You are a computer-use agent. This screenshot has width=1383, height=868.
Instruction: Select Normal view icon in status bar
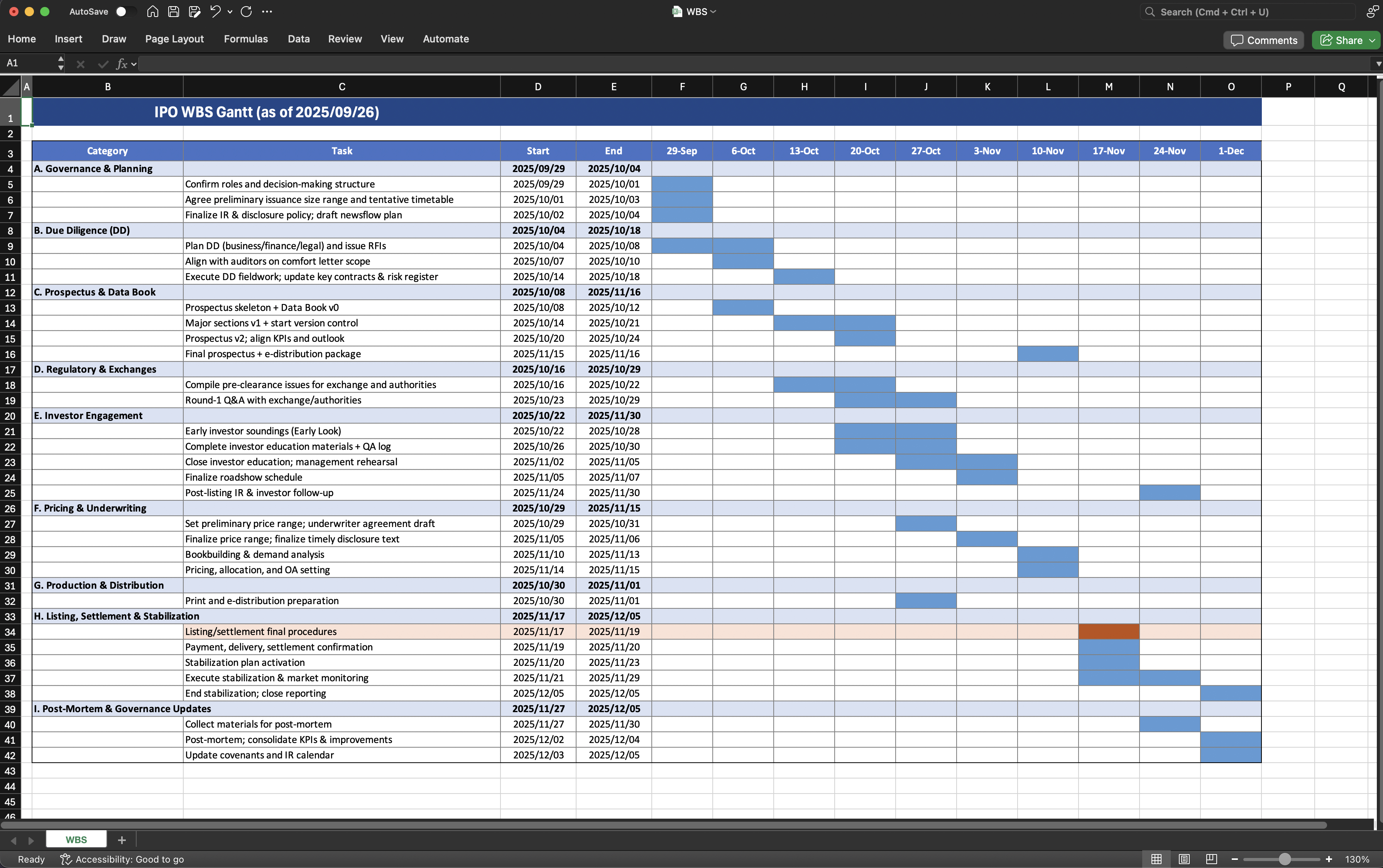pyautogui.click(x=1156, y=859)
